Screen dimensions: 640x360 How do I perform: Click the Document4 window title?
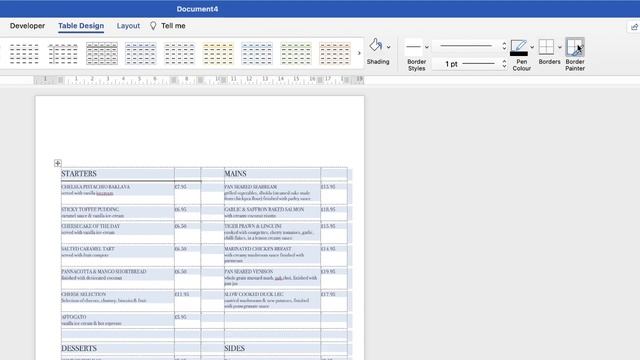[197, 9]
